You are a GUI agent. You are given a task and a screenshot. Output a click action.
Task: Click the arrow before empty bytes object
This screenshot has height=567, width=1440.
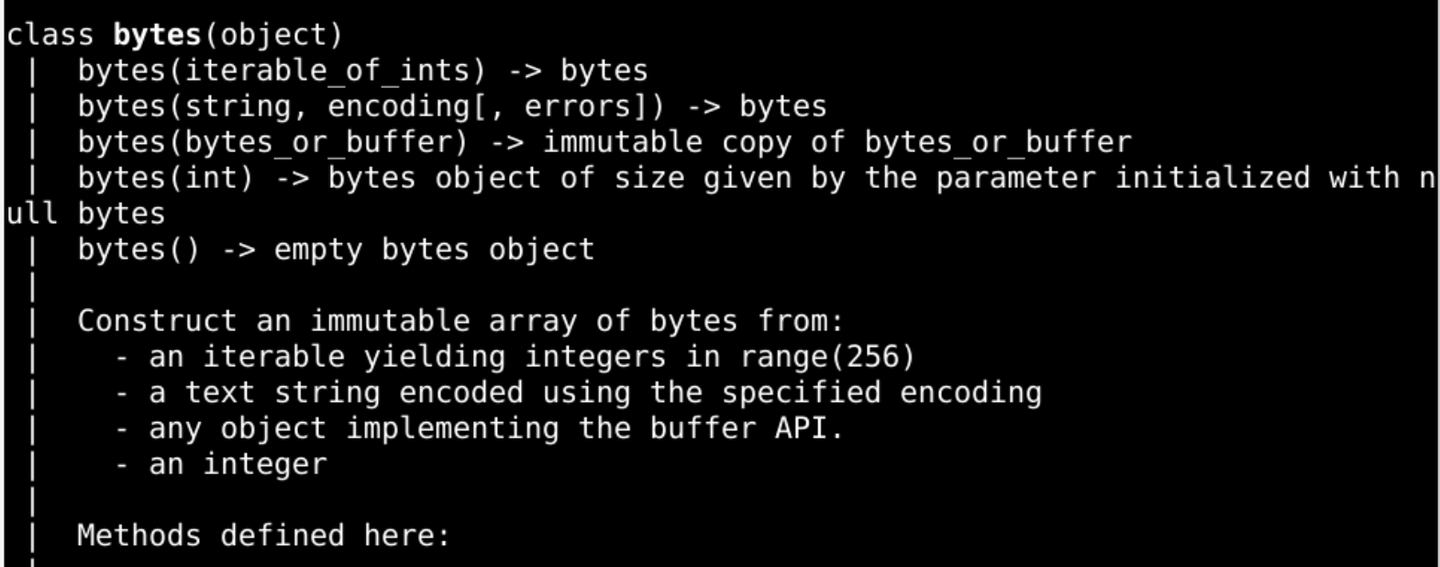[237, 250]
